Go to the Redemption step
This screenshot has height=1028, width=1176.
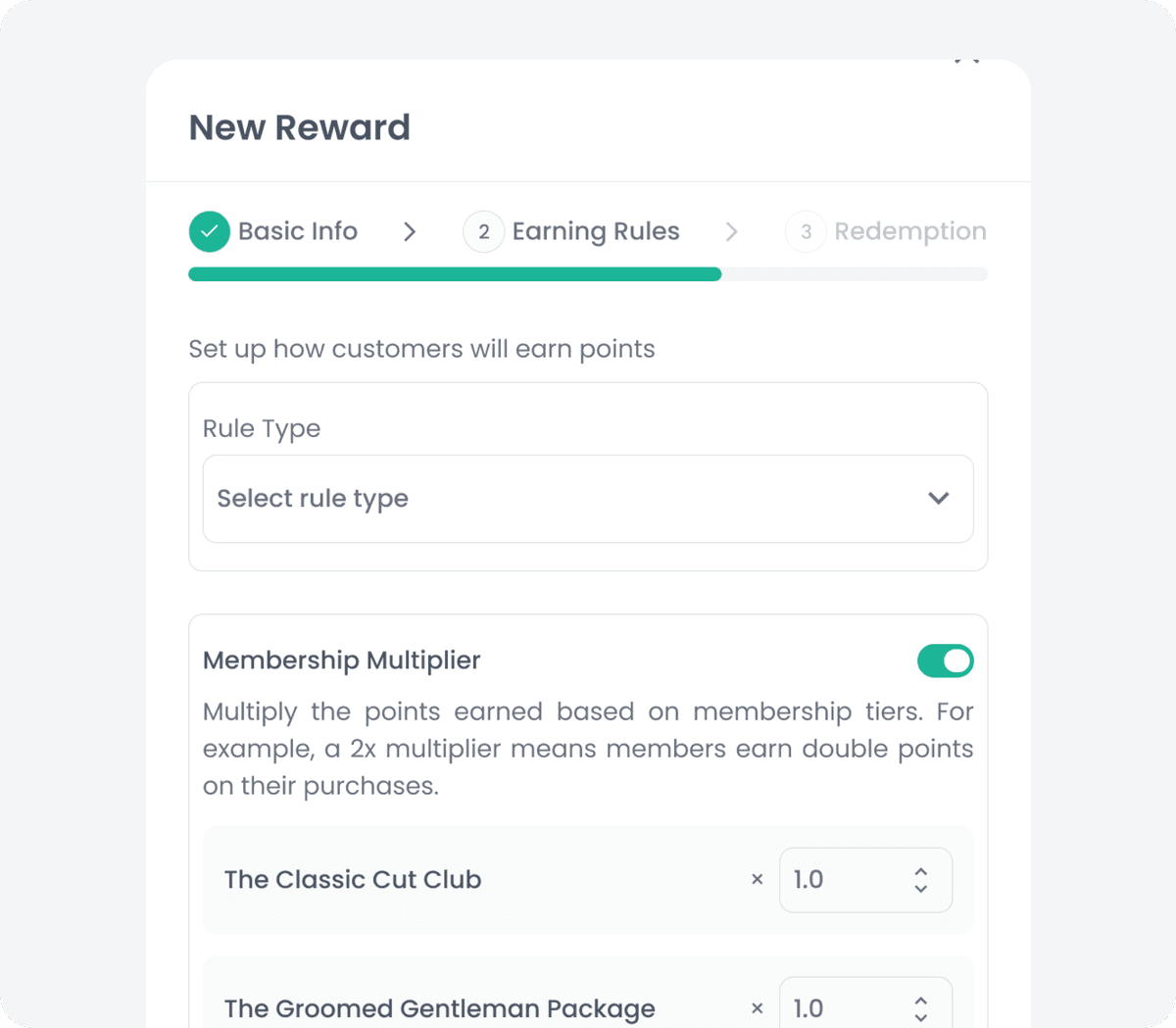(x=910, y=231)
